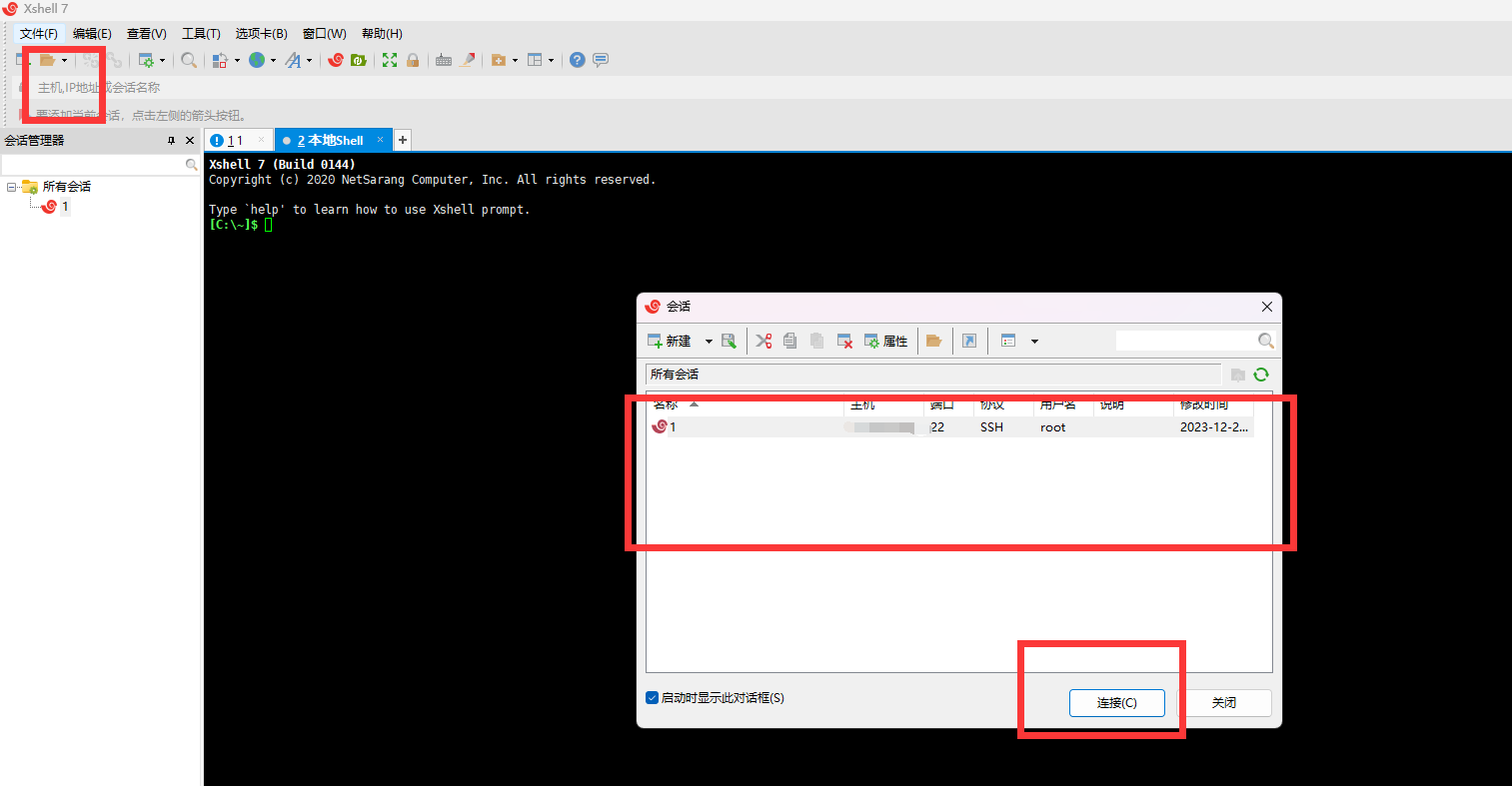This screenshot has width=1512, height=786.
Task: Click the 关闭 button in the dialog
Action: pyautogui.click(x=1224, y=703)
